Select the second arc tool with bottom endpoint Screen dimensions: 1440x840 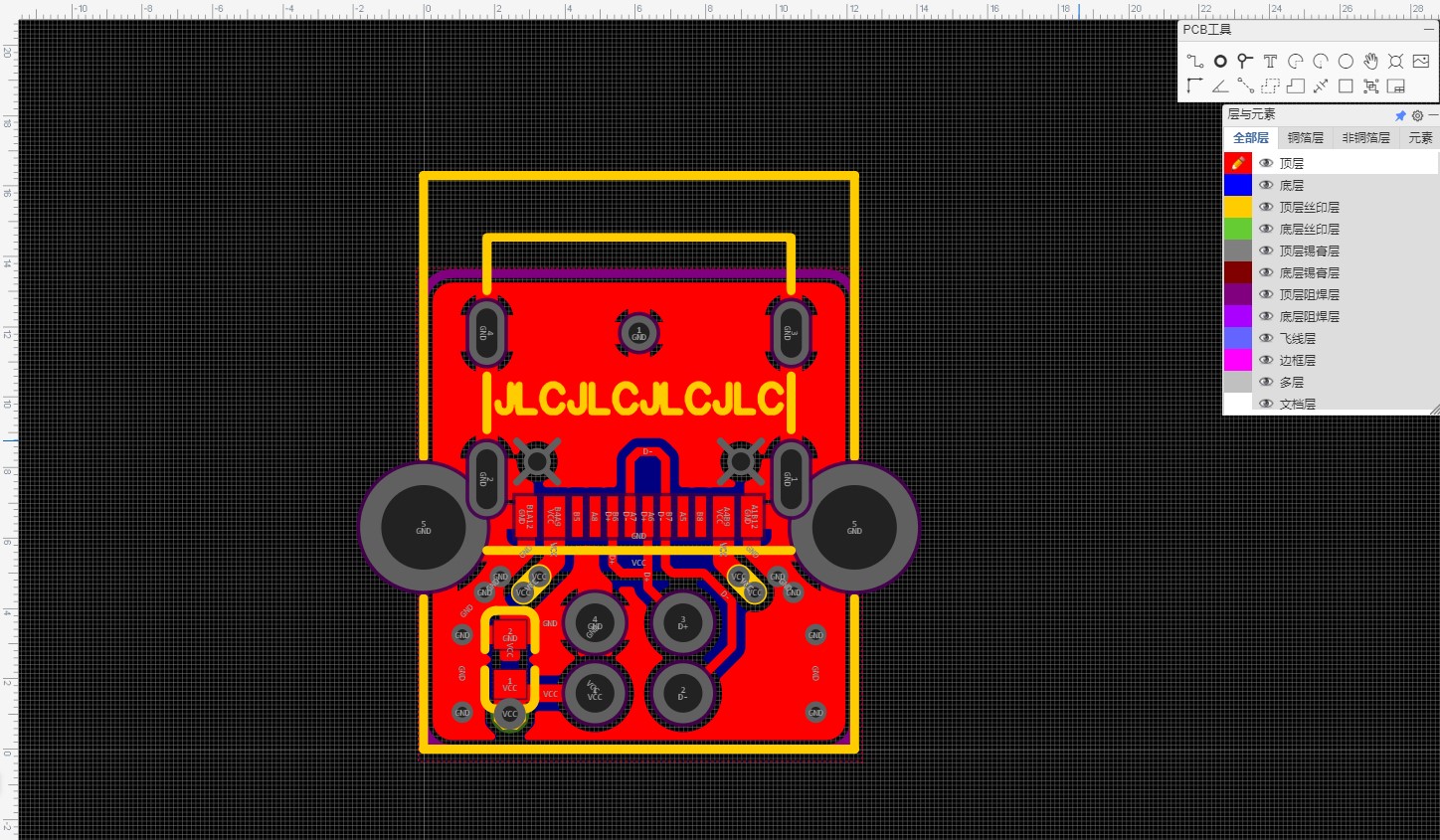(x=1321, y=61)
